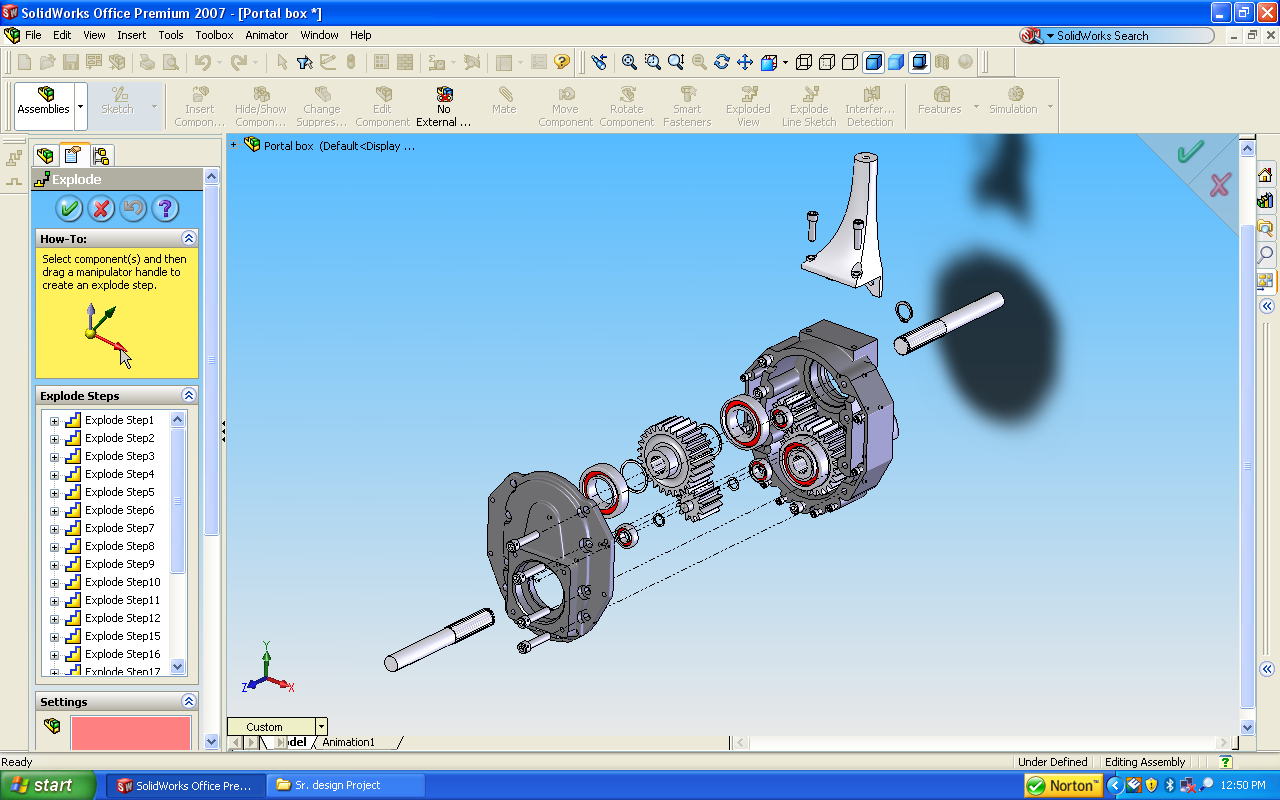Expand the Explode Step5 tree node
This screenshot has width=1280, height=800.
[x=54, y=493]
